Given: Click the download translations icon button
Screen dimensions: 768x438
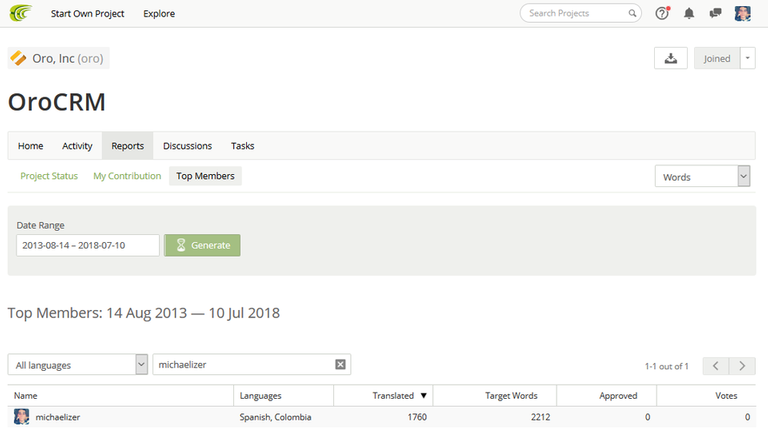Looking at the screenshot, I should (671, 58).
